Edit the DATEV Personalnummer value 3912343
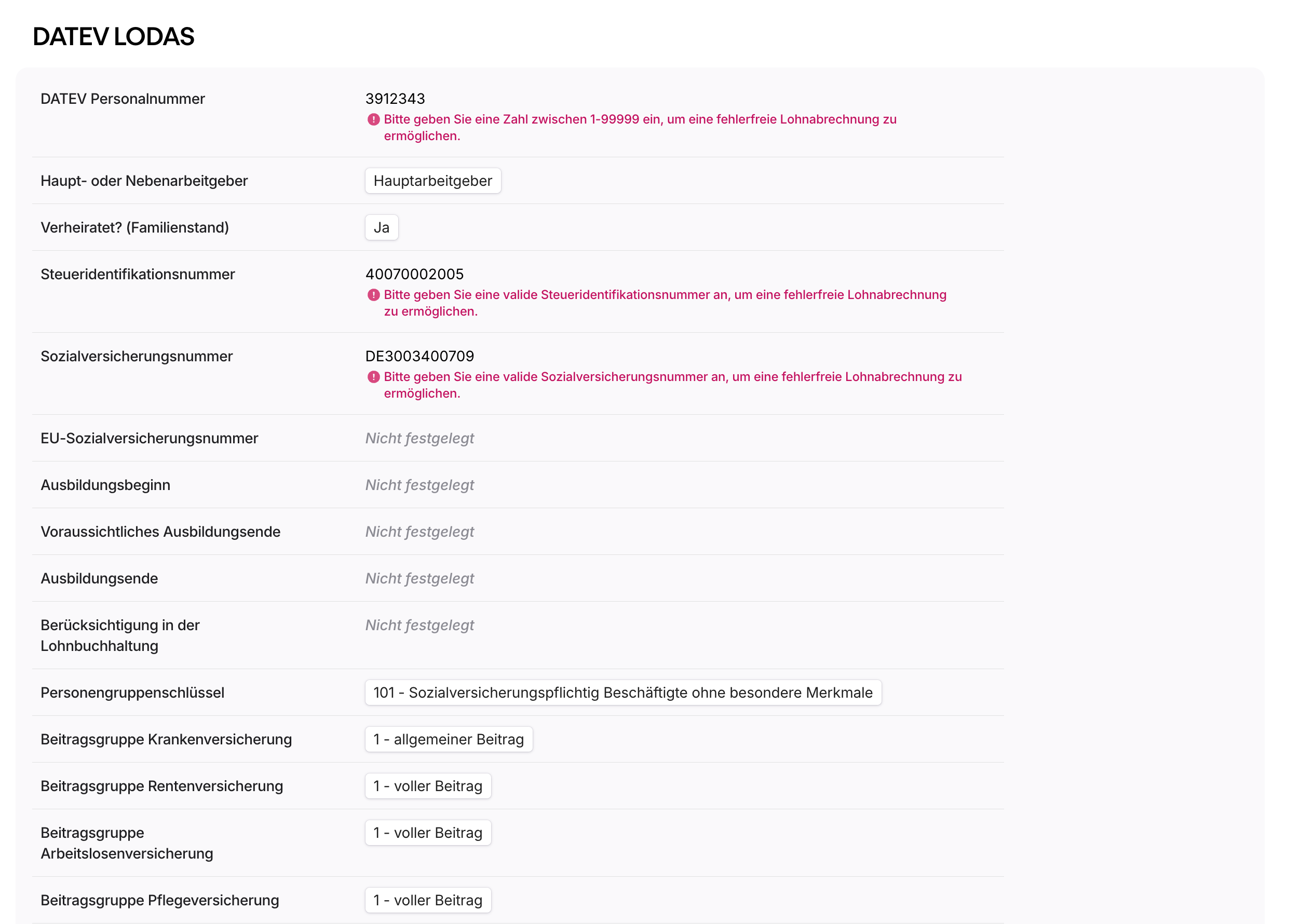 pyautogui.click(x=396, y=99)
